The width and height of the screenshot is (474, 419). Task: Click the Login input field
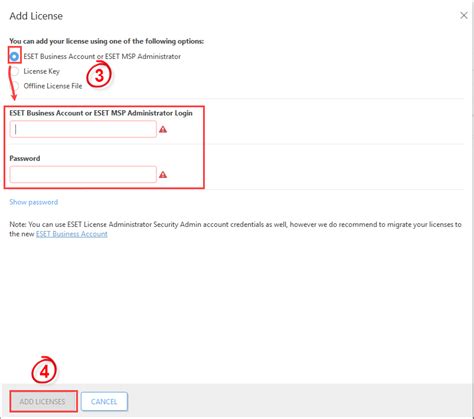[83, 129]
